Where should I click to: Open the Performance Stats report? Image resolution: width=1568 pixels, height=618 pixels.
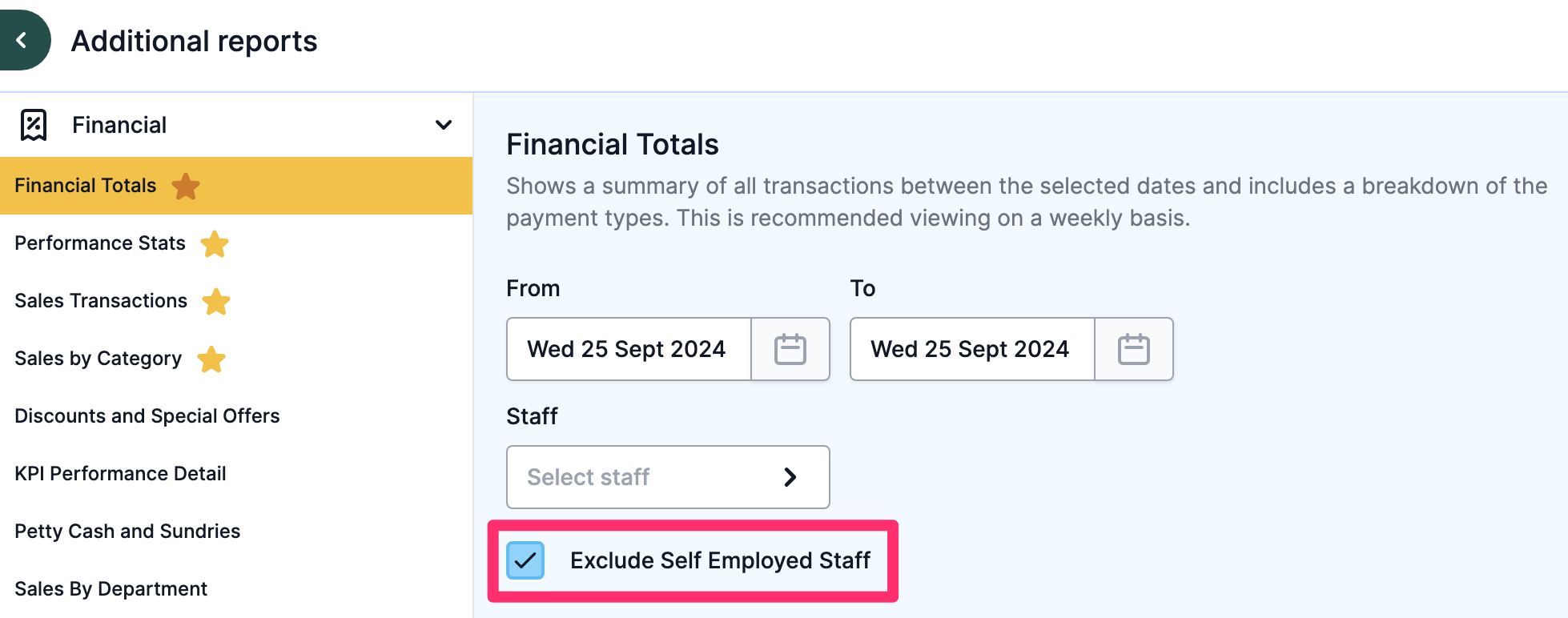[100, 243]
